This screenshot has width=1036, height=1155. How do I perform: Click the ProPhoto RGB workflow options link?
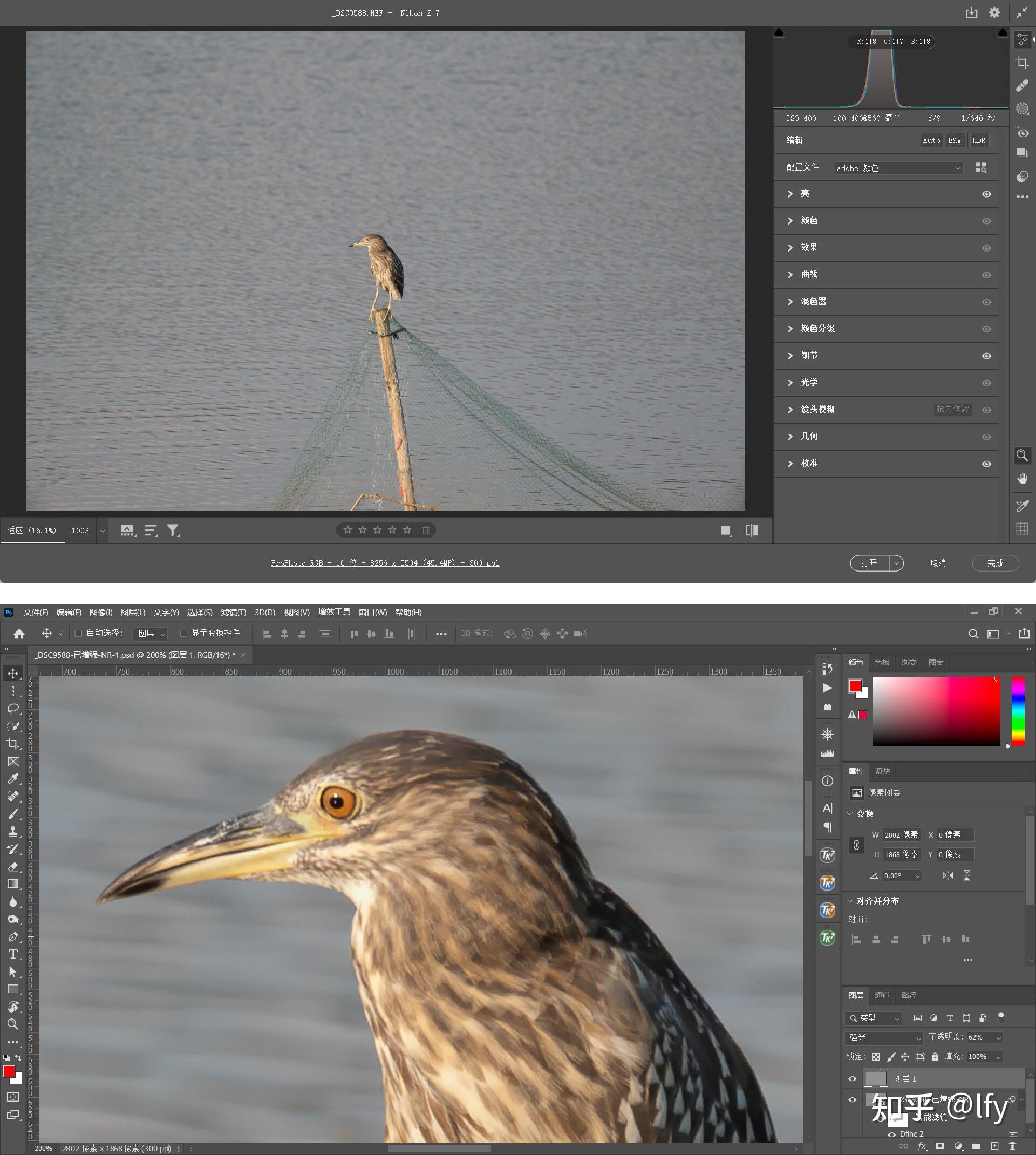click(x=385, y=563)
